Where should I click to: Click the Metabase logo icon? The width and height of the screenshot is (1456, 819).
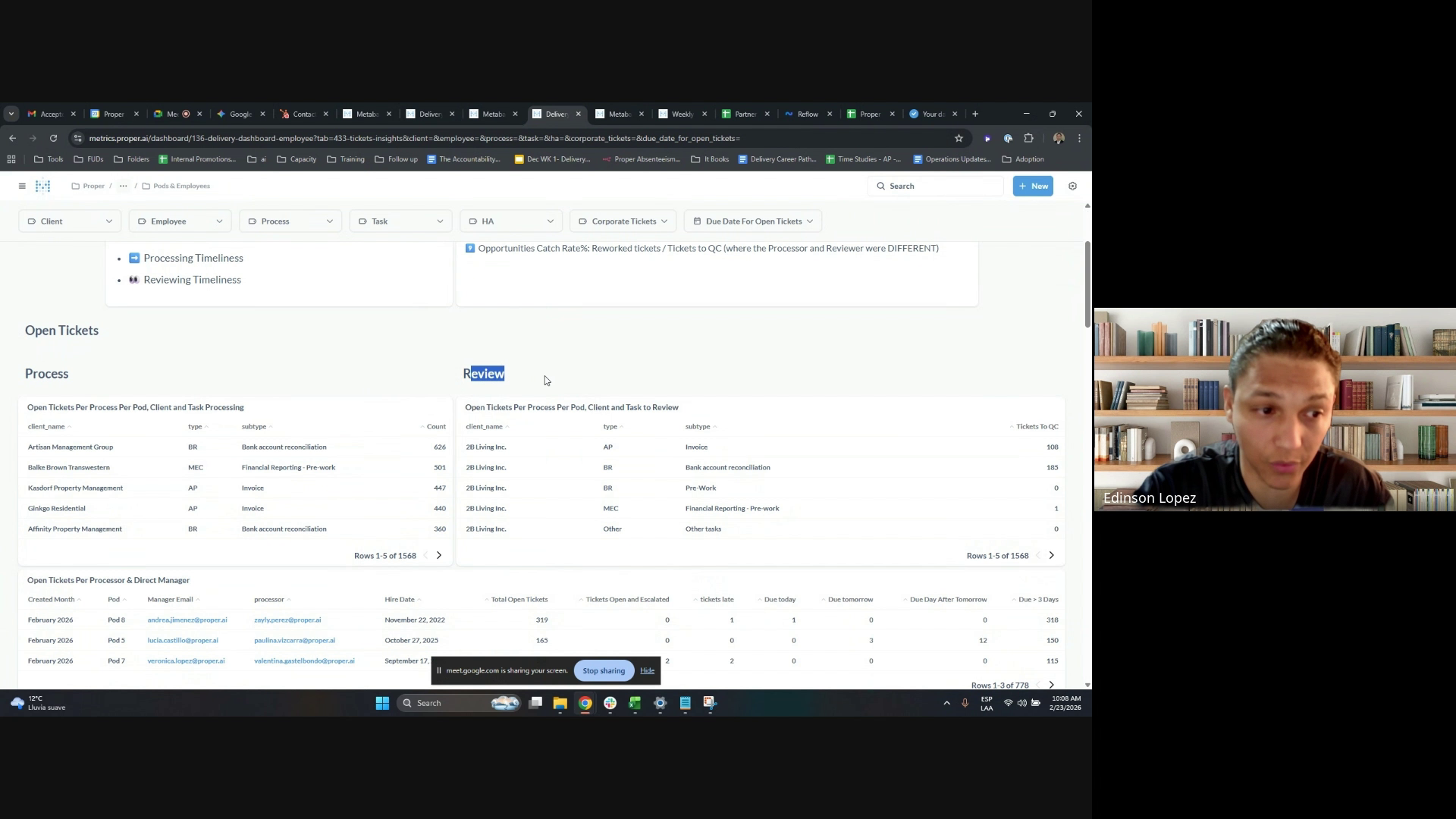(43, 186)
